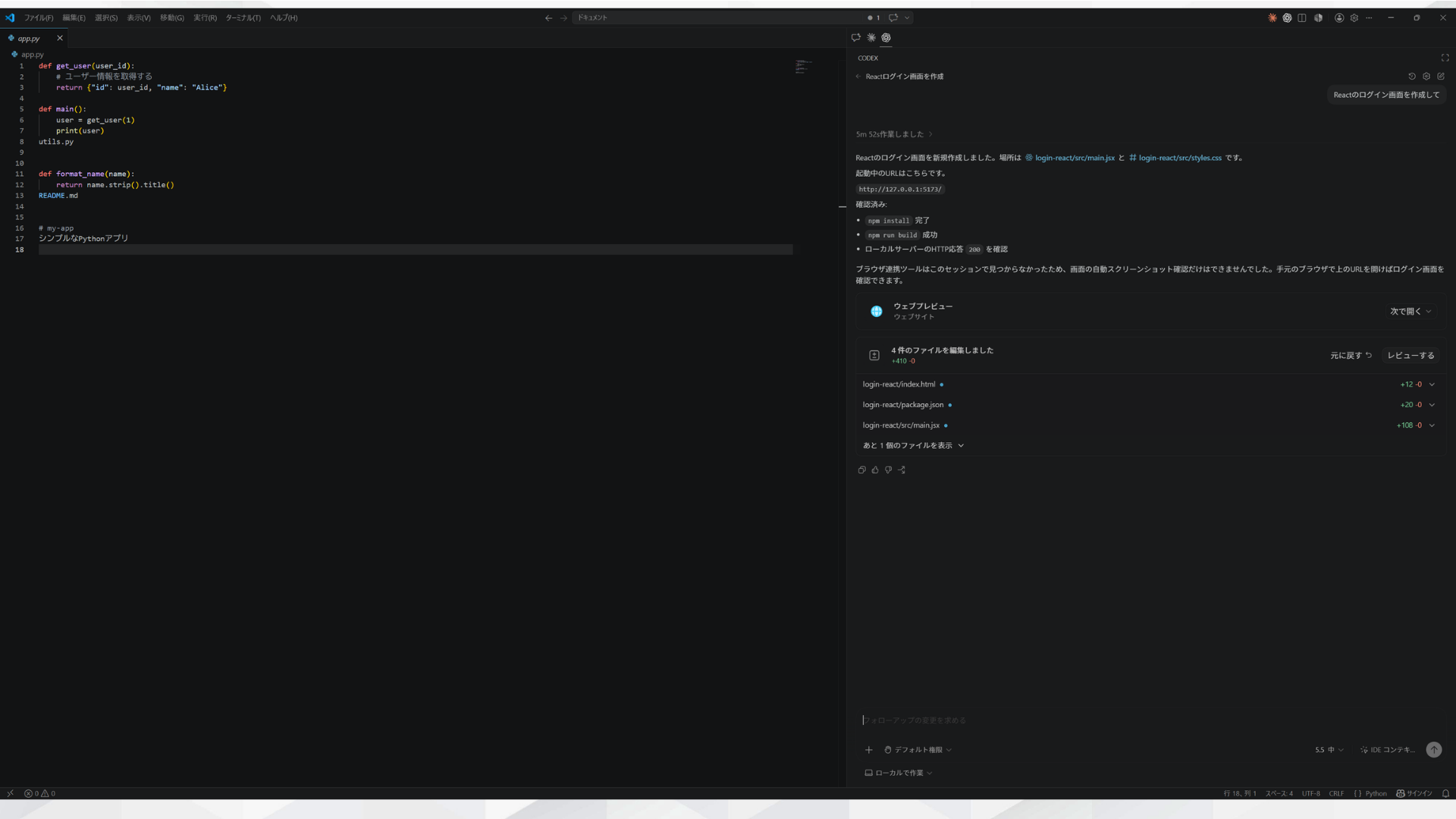
Task: Expand あと 1 個のファイルを表示
Action: [913, 446]
